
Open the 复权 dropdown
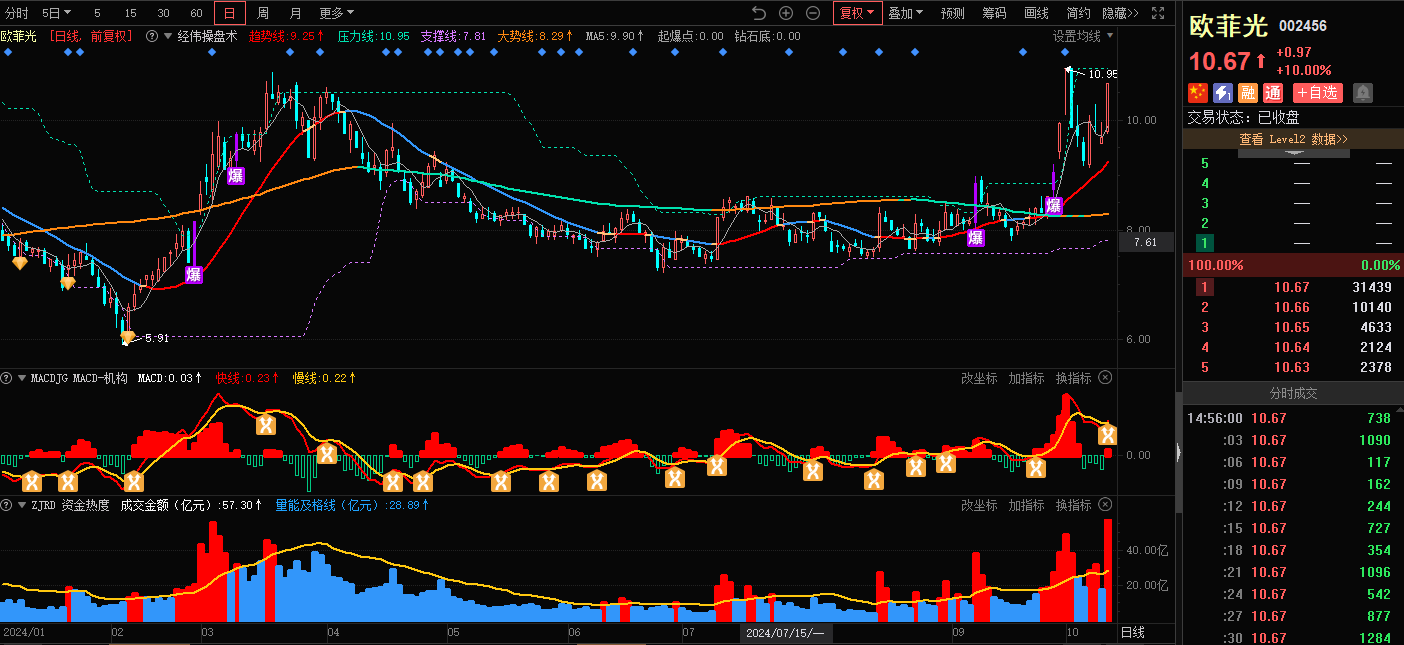click(x=857, y=13)
